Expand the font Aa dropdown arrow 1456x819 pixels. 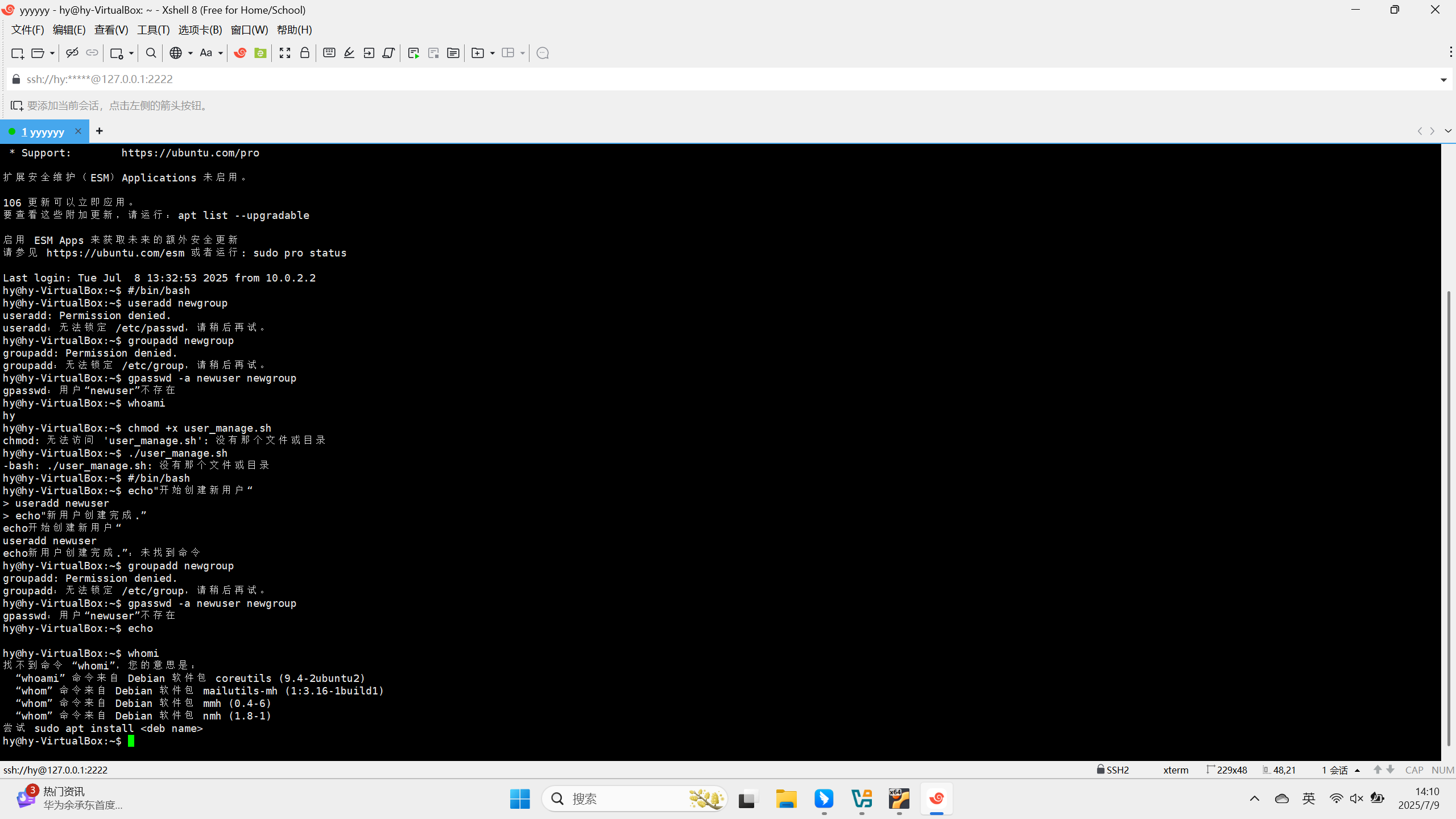point(221,53)
